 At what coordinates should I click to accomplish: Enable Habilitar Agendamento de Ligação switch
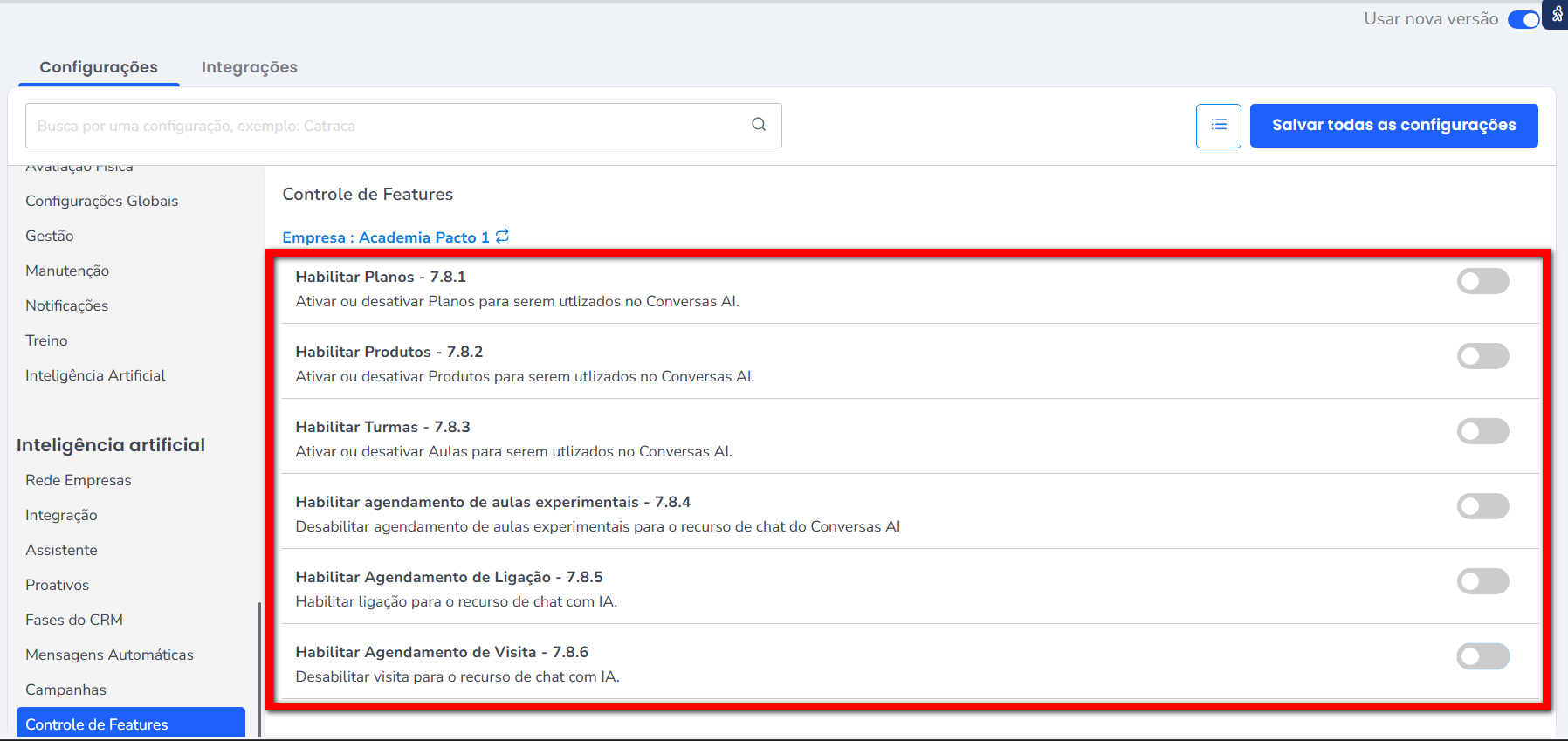1482,581
